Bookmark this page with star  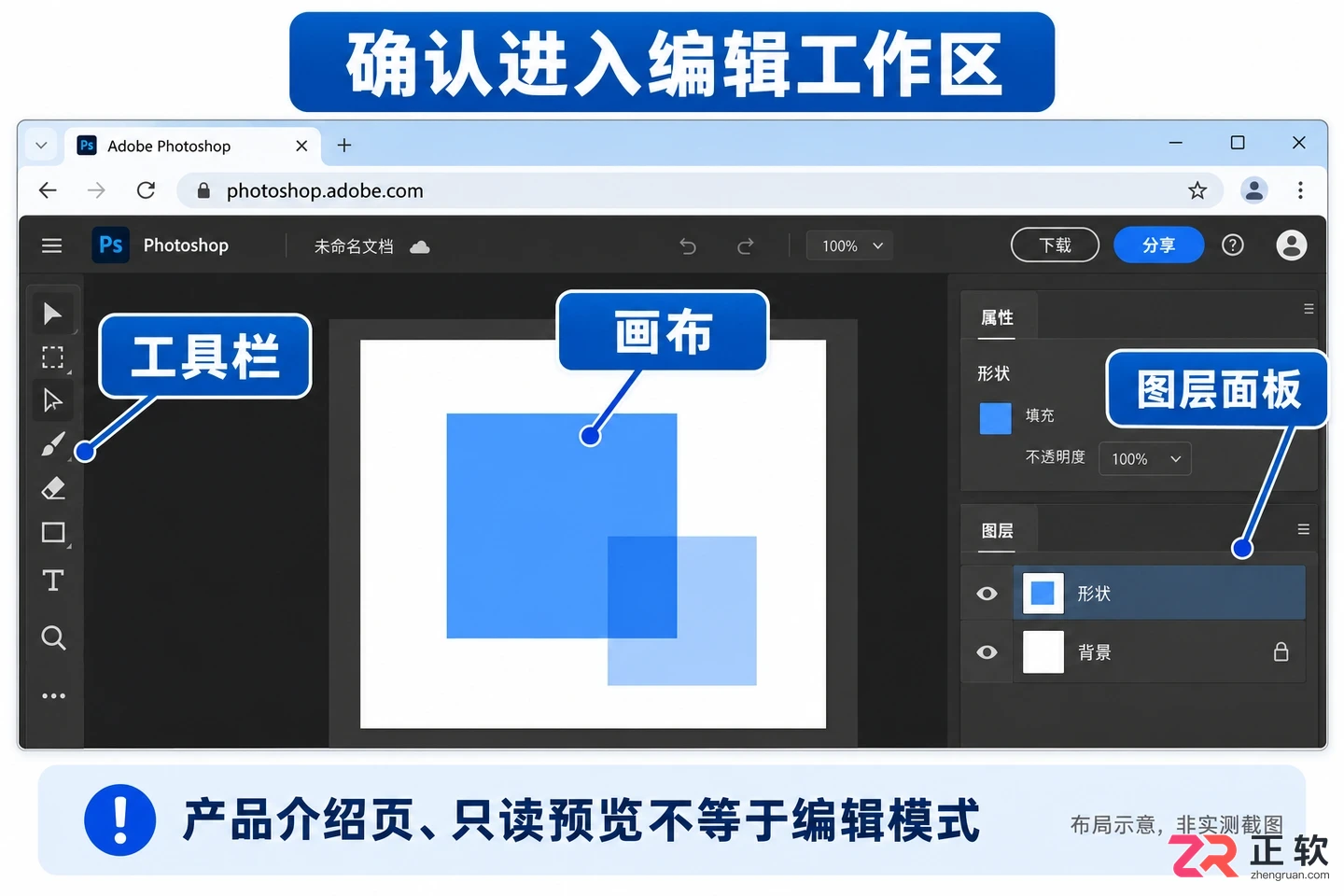[x=1197, y=190]
